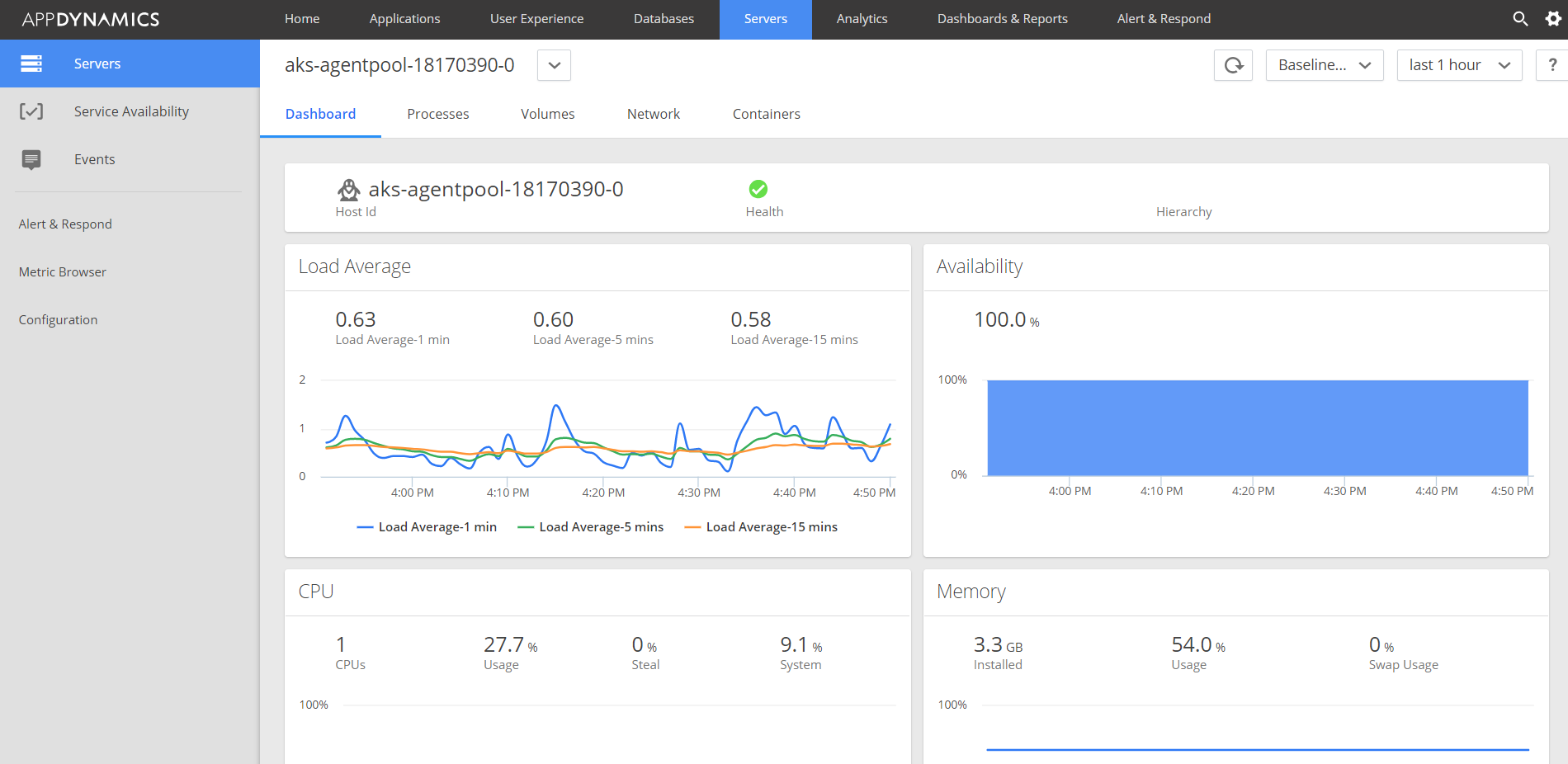Open User Experience in top navigation
Image resolution: width=1568 pixels, height=764 pixels.
[x=536, y=19]
